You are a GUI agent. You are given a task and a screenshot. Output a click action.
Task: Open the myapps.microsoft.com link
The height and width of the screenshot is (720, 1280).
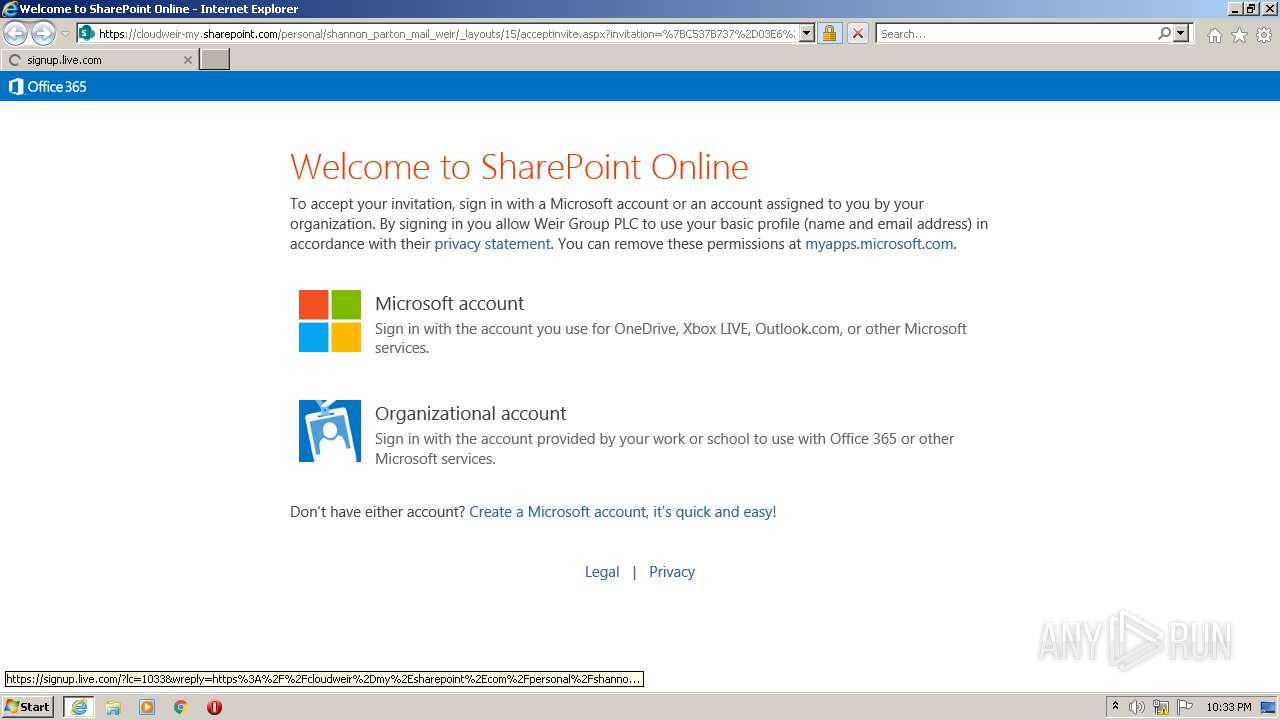(879, 244)
